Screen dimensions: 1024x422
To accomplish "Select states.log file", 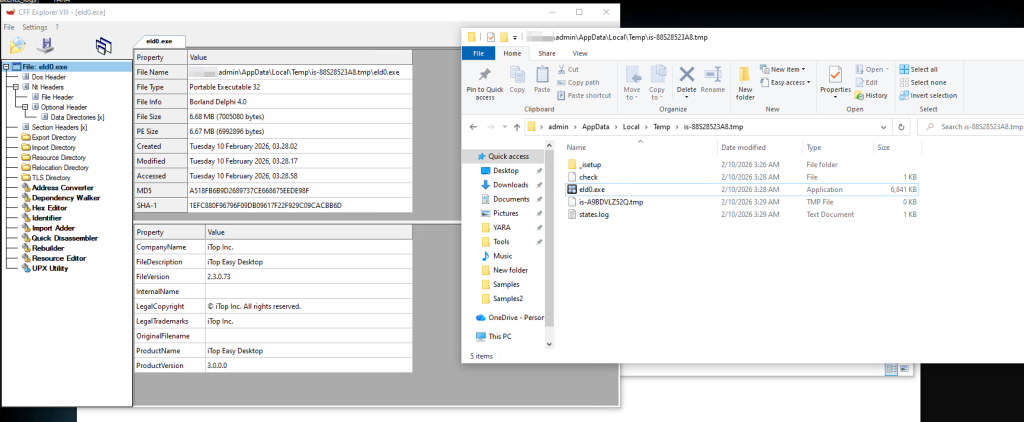I will [743, 214].
